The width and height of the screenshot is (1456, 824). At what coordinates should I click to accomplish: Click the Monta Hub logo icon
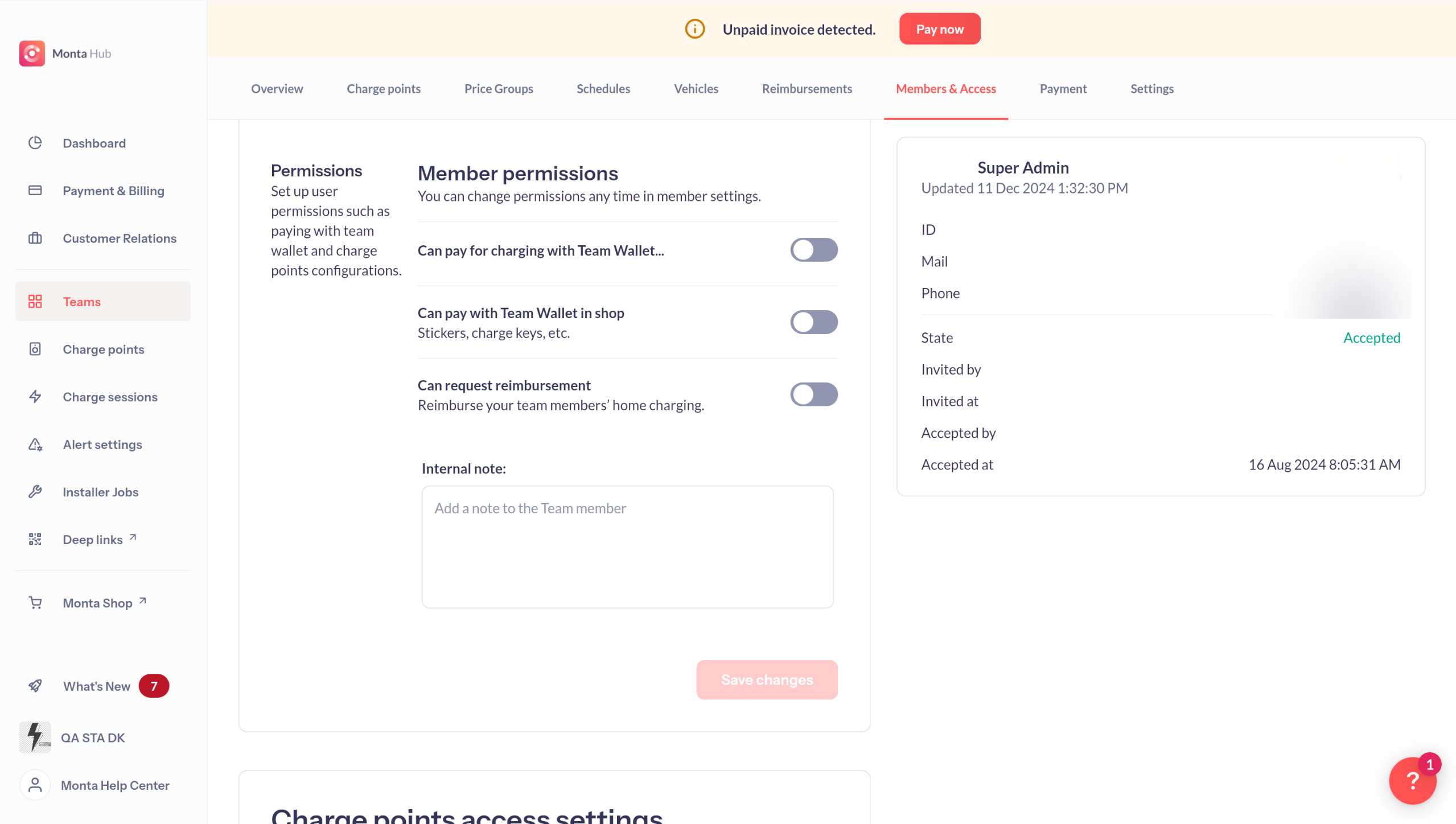[x=32, y=53]
